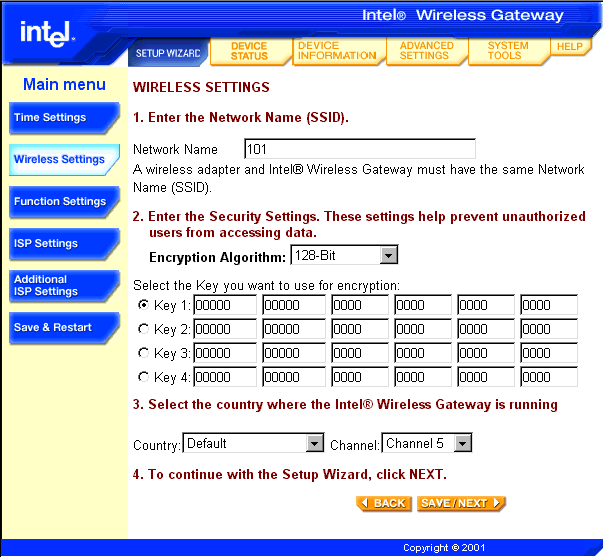Click the second field of Key 3
Viewport: 603px width, 557px height.
pos(294,353)
